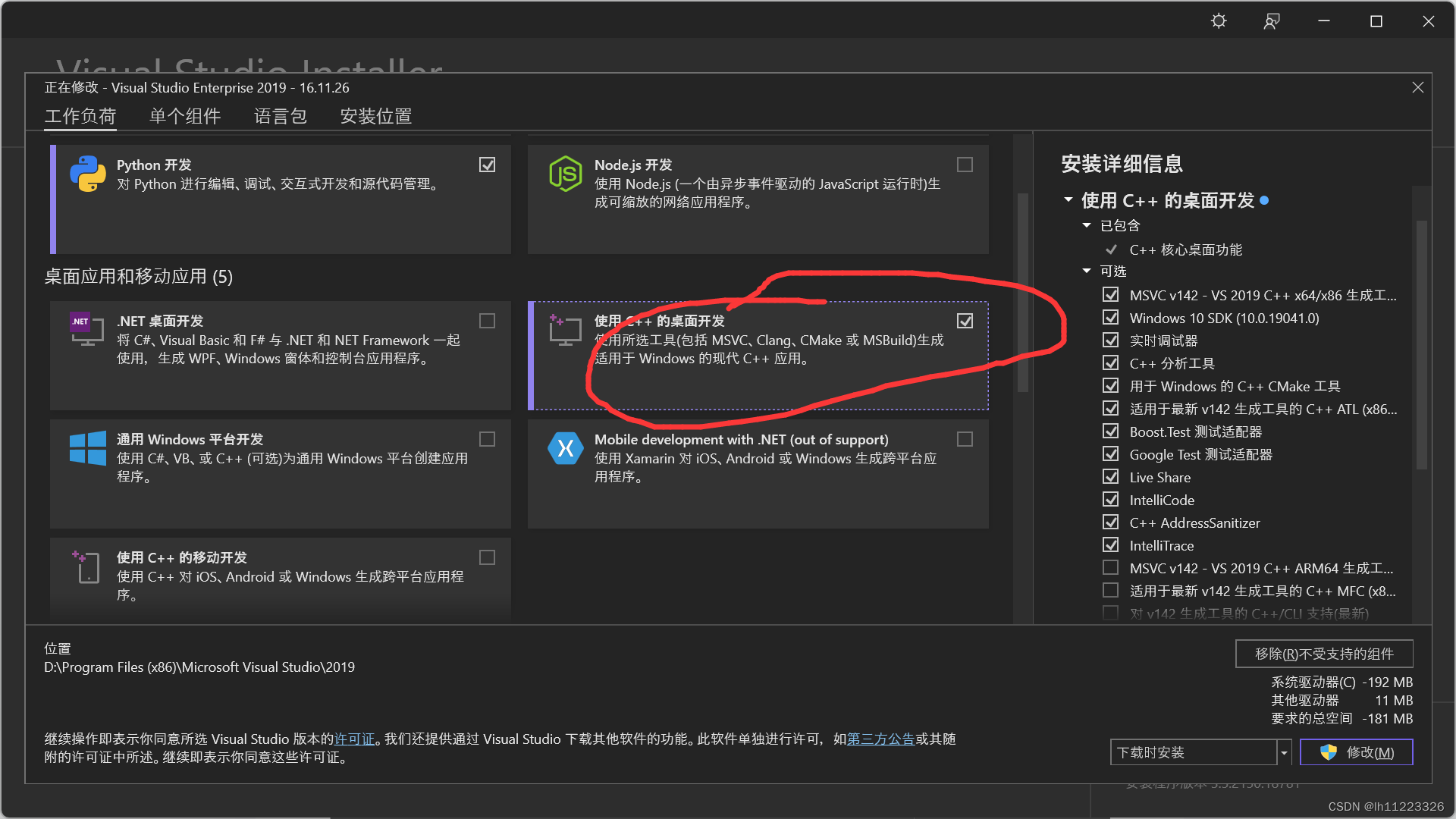Open the 第三方公告 link
The image size is (1456, 819).
coord(880,739)
